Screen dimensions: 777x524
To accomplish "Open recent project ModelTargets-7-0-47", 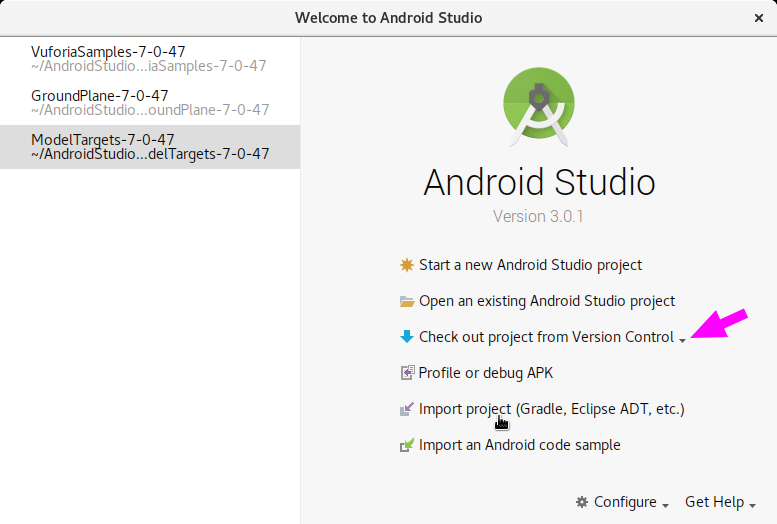I will click(150, 147).
